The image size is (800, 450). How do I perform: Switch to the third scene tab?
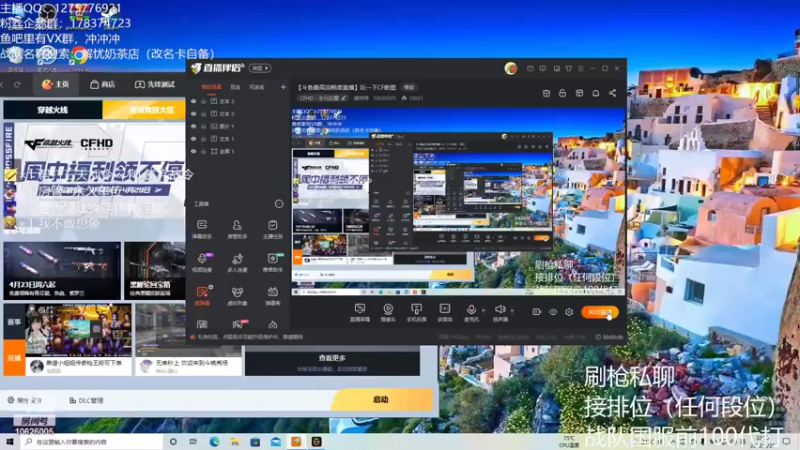(x=257, y=87)
